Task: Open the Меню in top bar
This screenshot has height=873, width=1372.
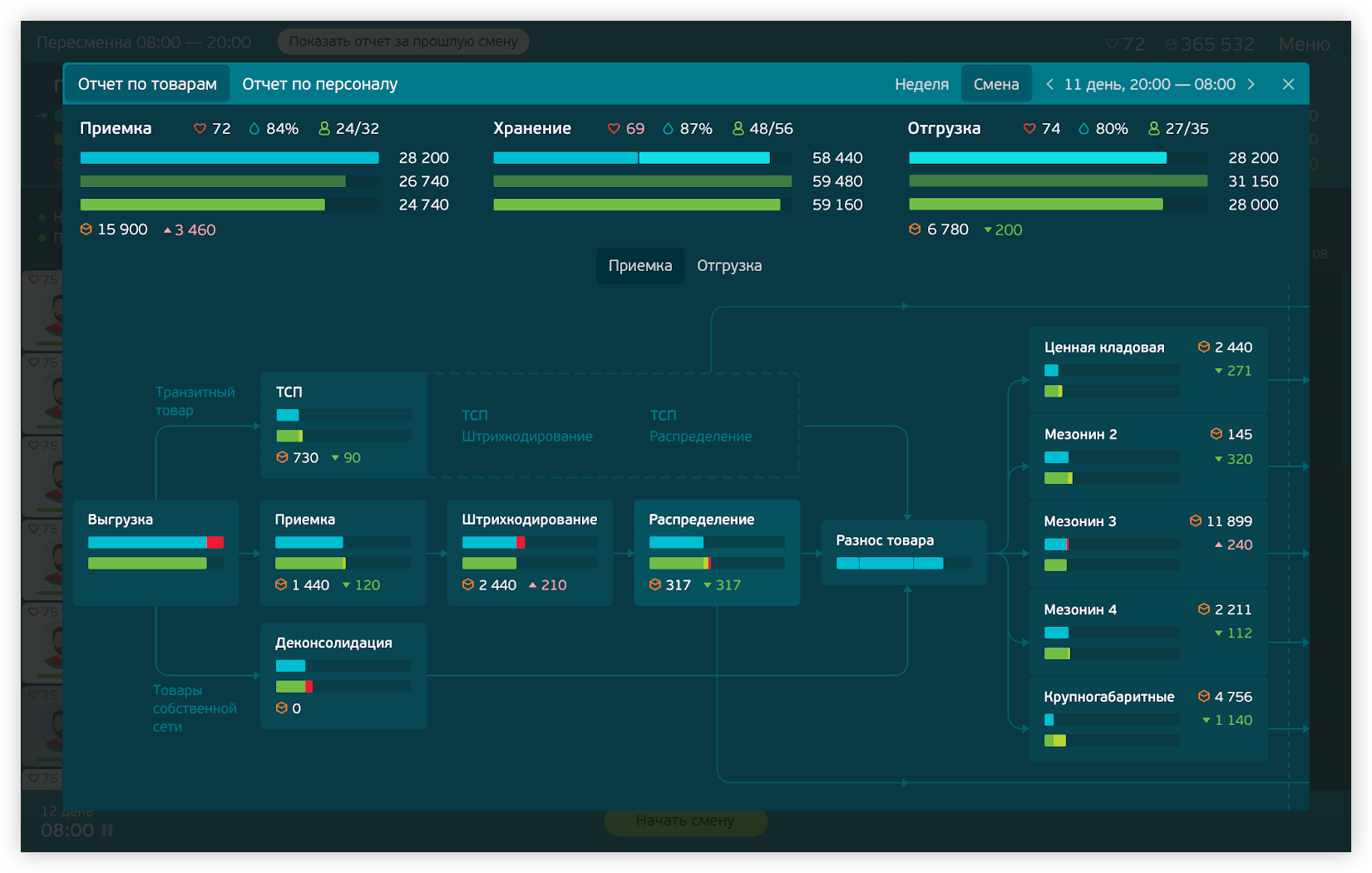Action: (x=1304, y=44)
